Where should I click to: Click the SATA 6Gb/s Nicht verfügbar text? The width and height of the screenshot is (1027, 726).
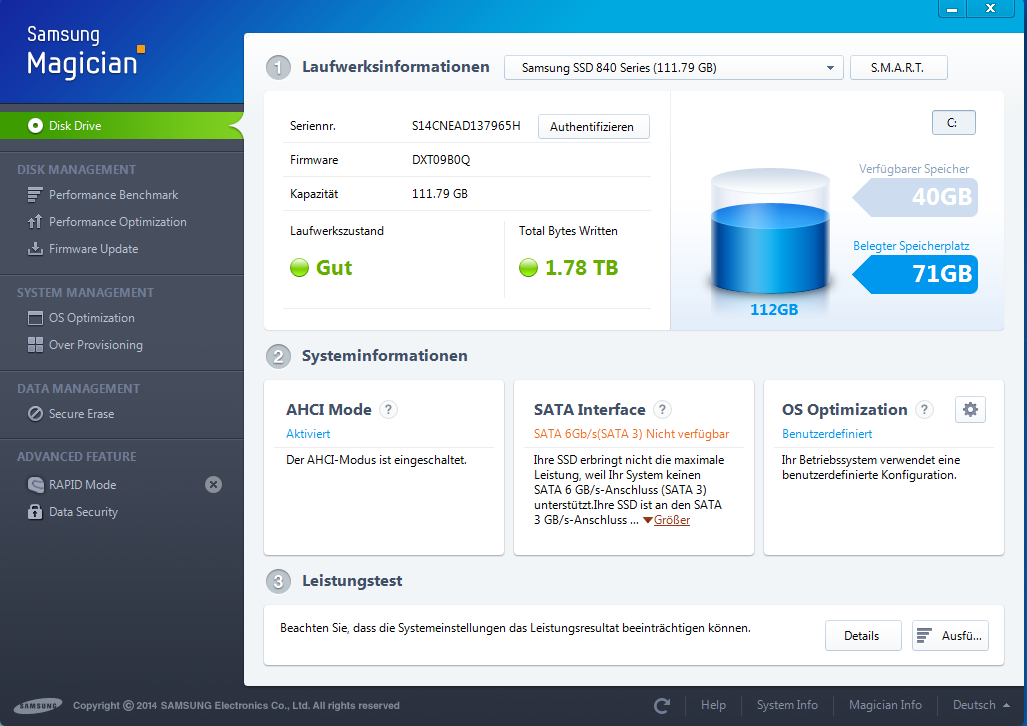[x=631, y=434]
